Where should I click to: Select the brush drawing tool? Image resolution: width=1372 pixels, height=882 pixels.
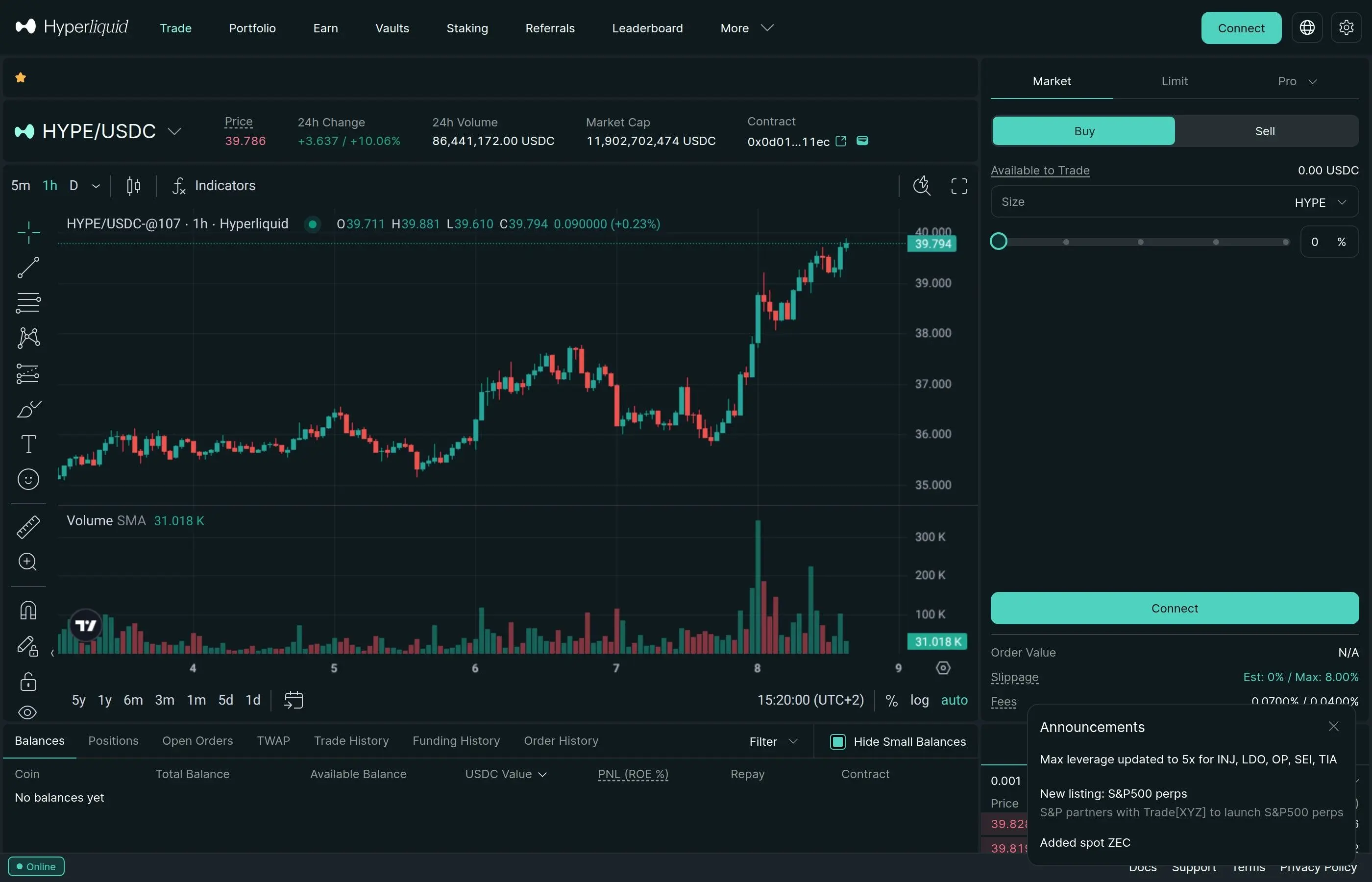tap(28, 409)
